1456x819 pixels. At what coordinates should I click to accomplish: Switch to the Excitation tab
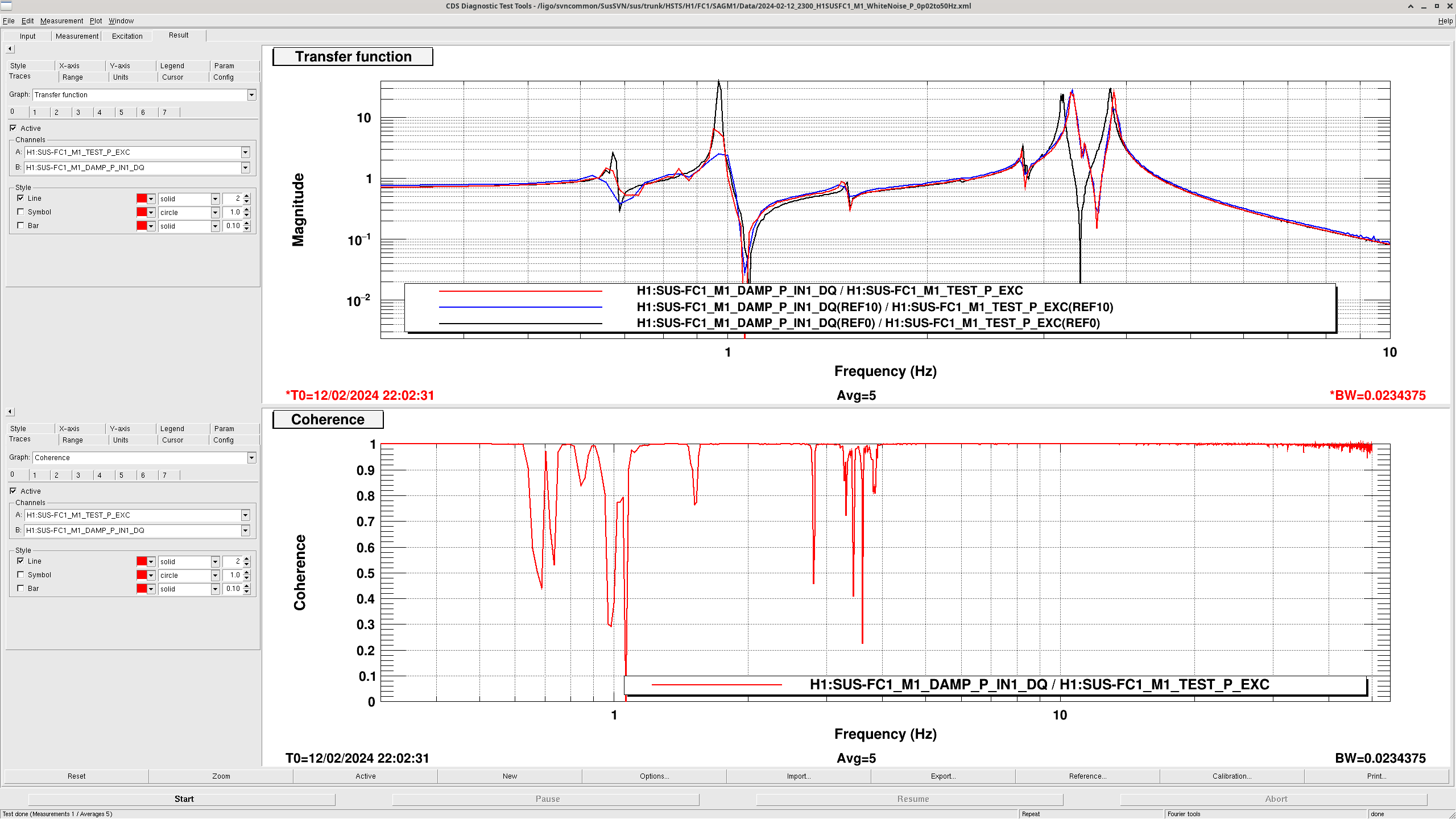[127, 36]
